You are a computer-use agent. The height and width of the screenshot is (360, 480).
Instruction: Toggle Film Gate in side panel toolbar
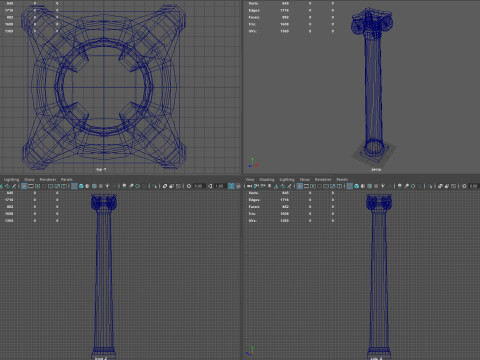point(306,186)
